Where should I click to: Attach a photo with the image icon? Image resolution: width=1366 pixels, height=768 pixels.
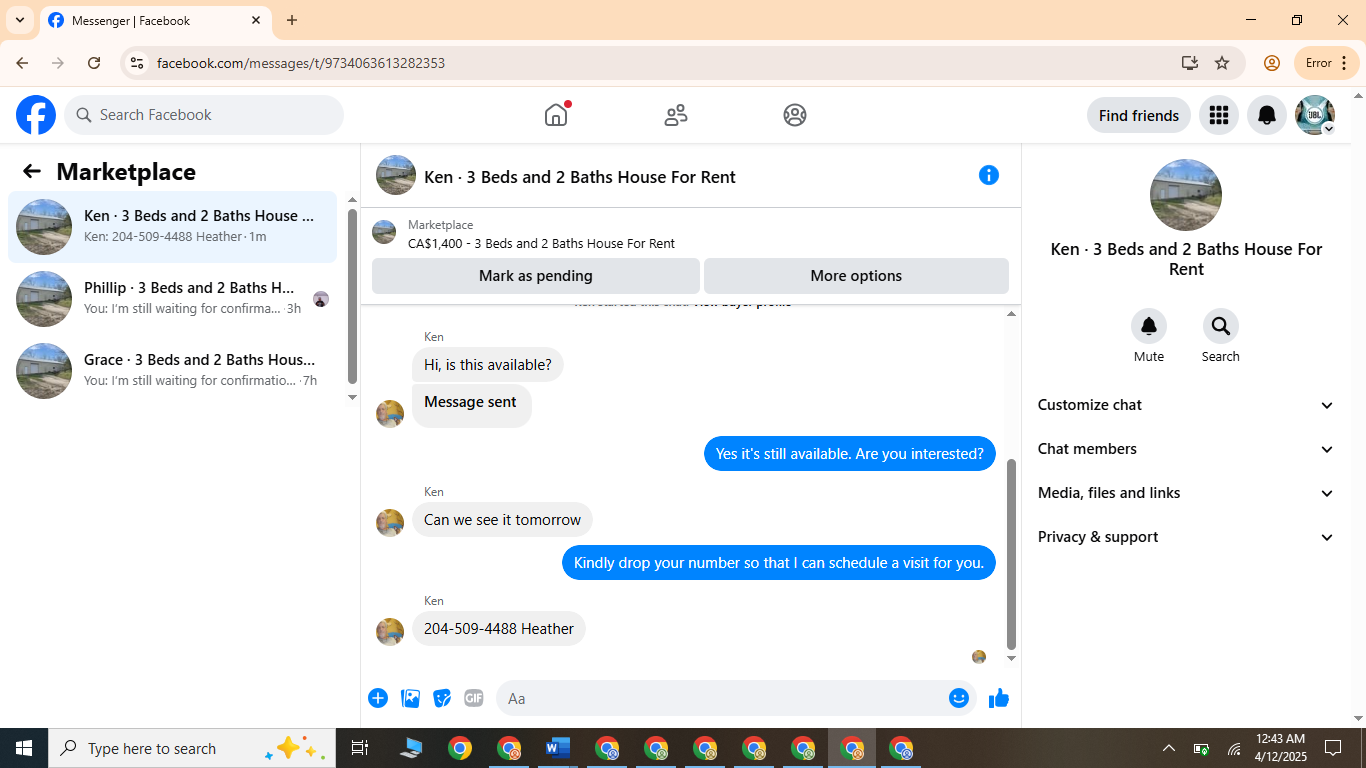(410, 698)
